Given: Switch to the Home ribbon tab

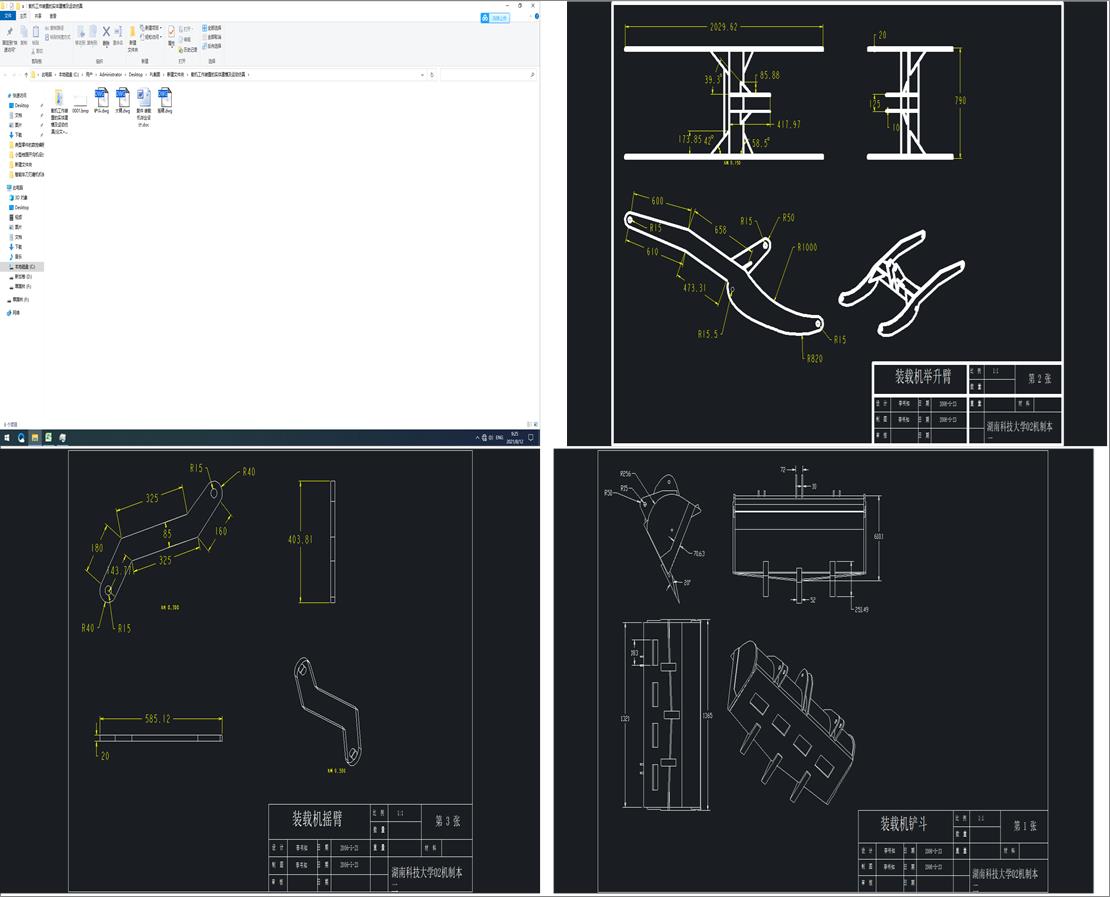Looking at the screenshot, I should (x=23, y=16).
